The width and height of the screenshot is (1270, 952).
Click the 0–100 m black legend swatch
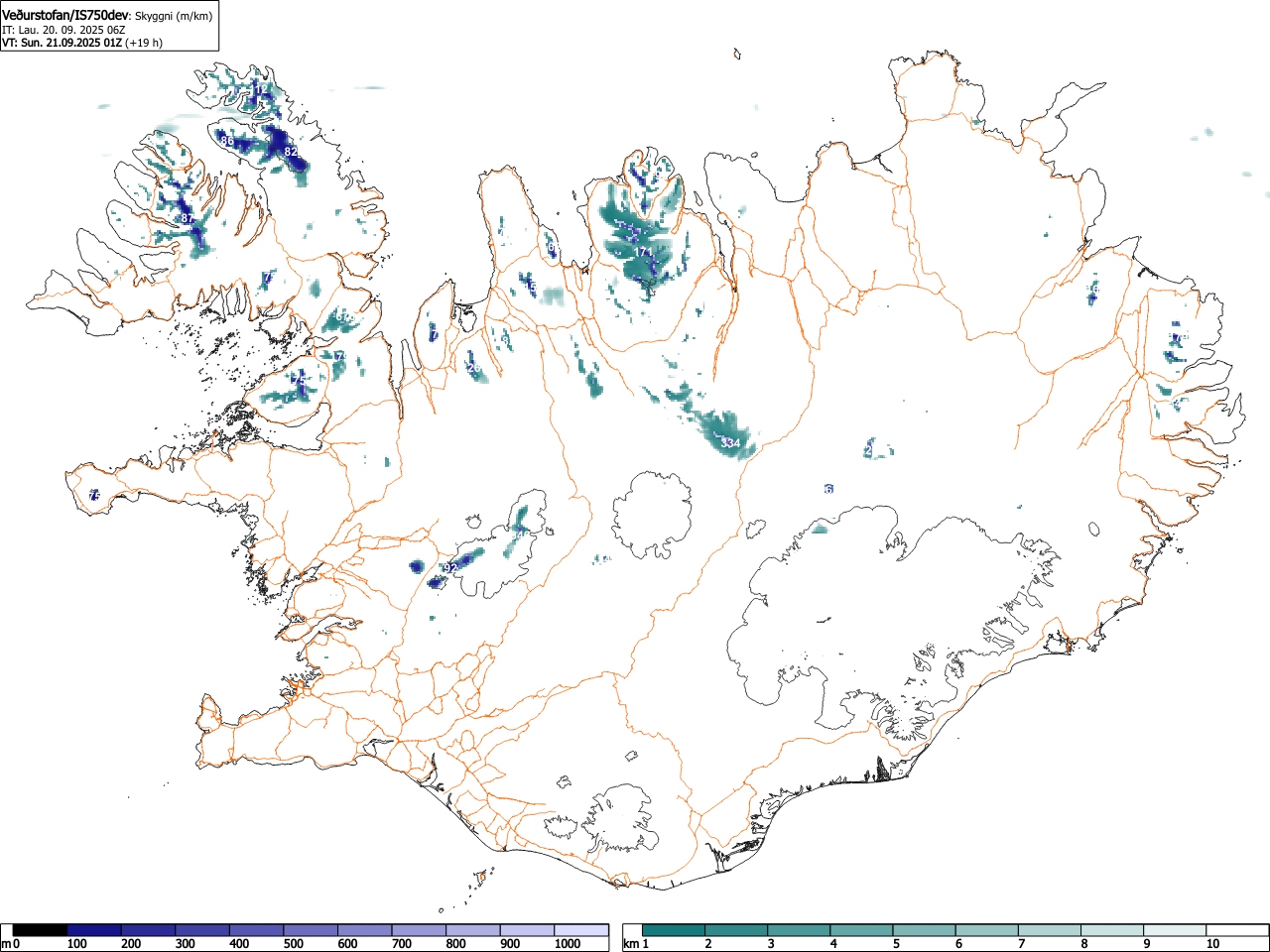[41, 930]
